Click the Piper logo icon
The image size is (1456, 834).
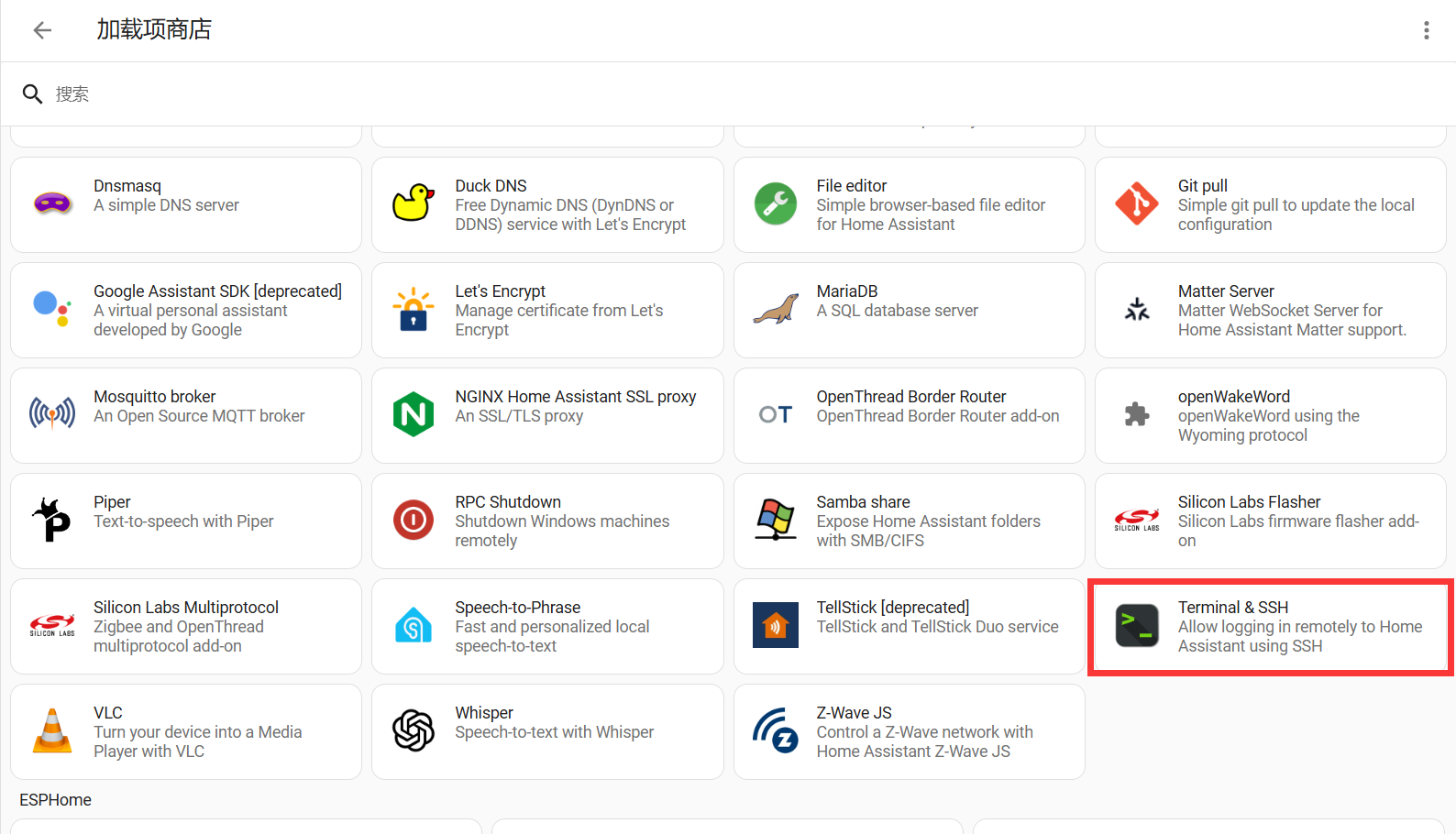tap(52, 520)
